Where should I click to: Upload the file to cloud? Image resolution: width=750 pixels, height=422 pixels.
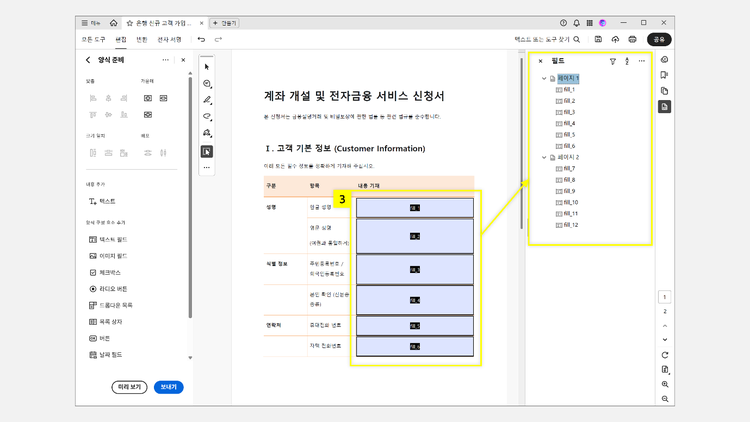click(x=615, y=39)
